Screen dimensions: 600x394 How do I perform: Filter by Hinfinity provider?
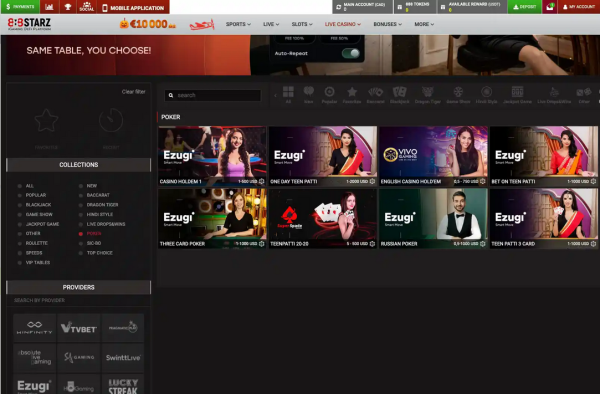click(34, 328)
